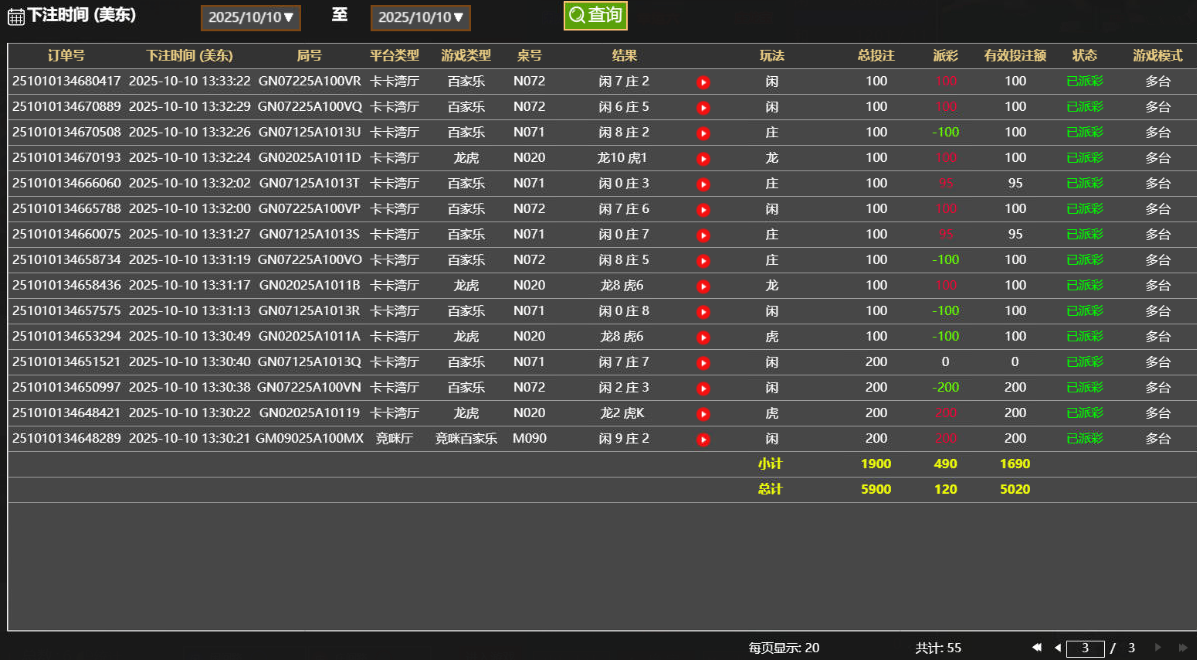Play replay for result 闲7 庄7
The height and width of the screenshot is (660, 1197).
point(703,362)
